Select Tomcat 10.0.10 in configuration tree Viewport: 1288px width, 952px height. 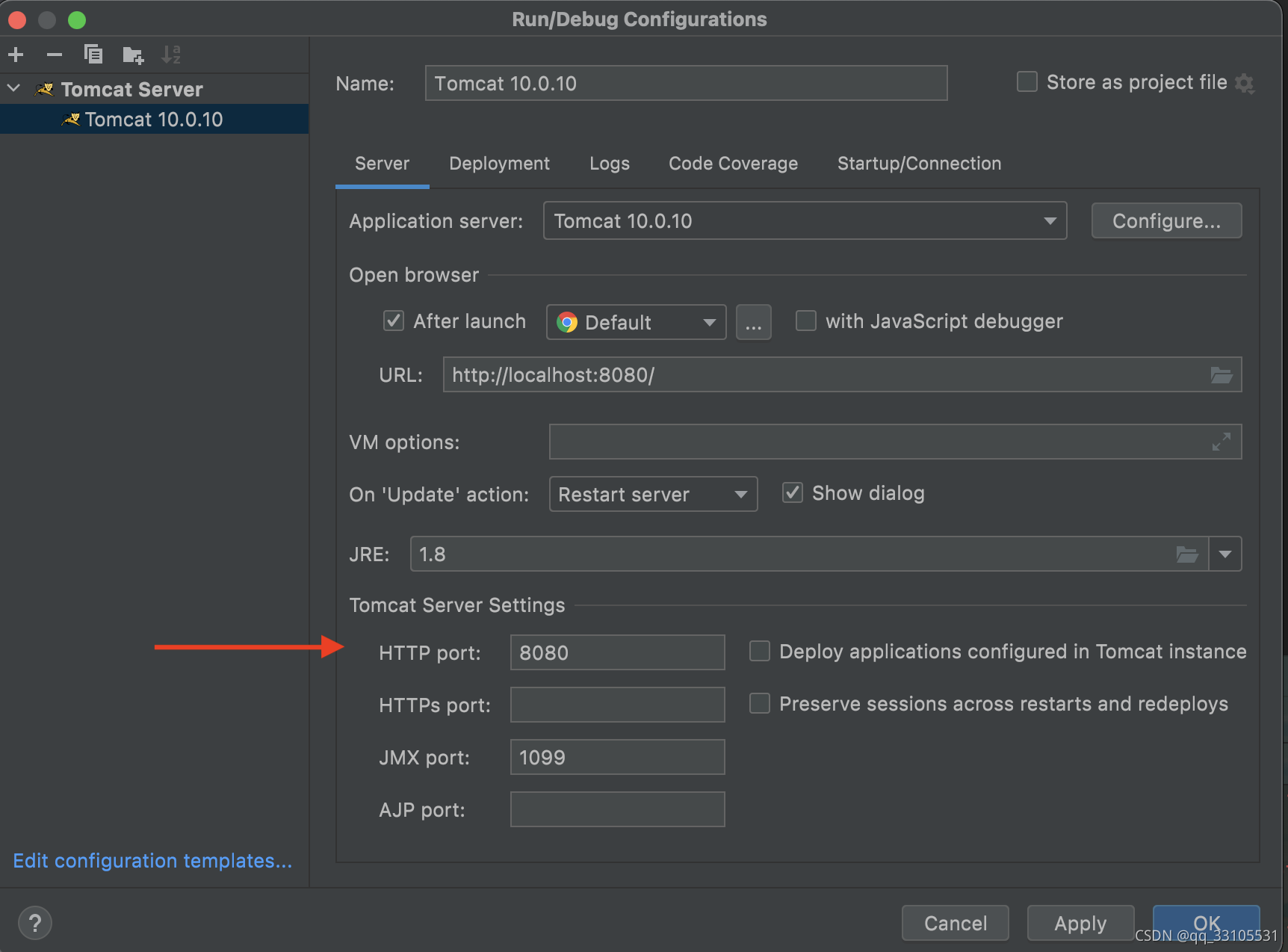pyautogui.click(x=154, y=120)
